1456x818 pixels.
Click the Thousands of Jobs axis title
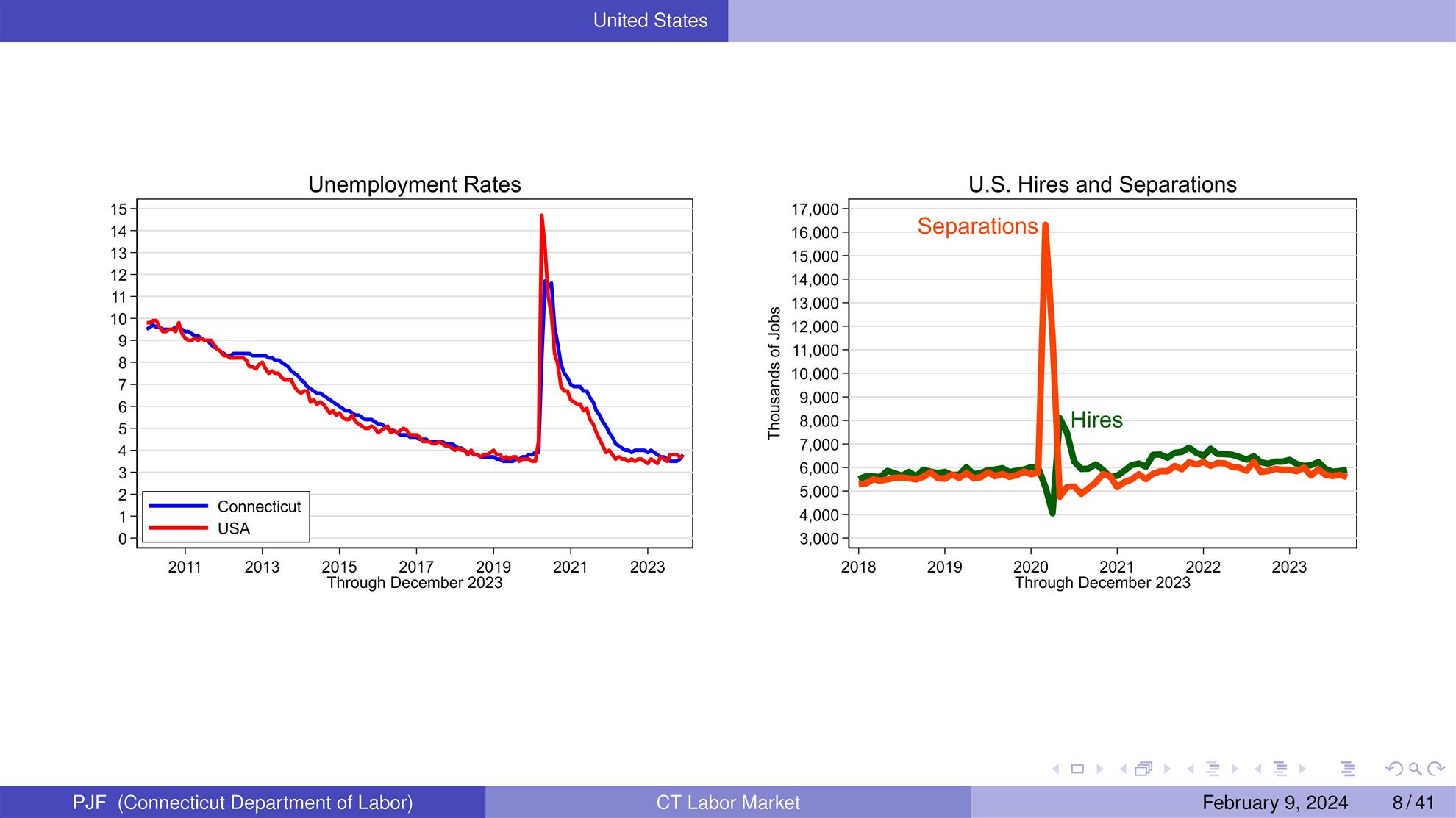pos(774,373)
